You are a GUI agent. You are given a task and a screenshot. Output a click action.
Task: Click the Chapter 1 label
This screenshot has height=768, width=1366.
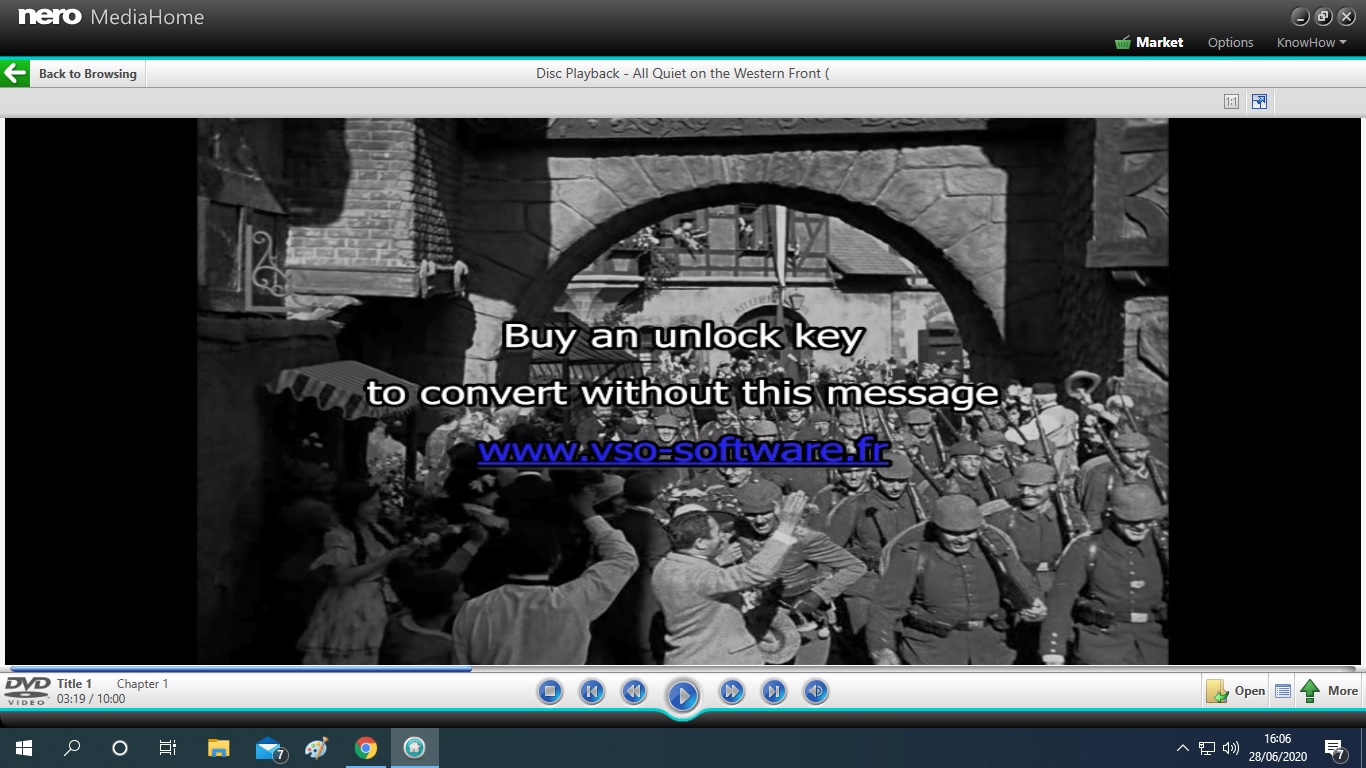pos(143,684)
